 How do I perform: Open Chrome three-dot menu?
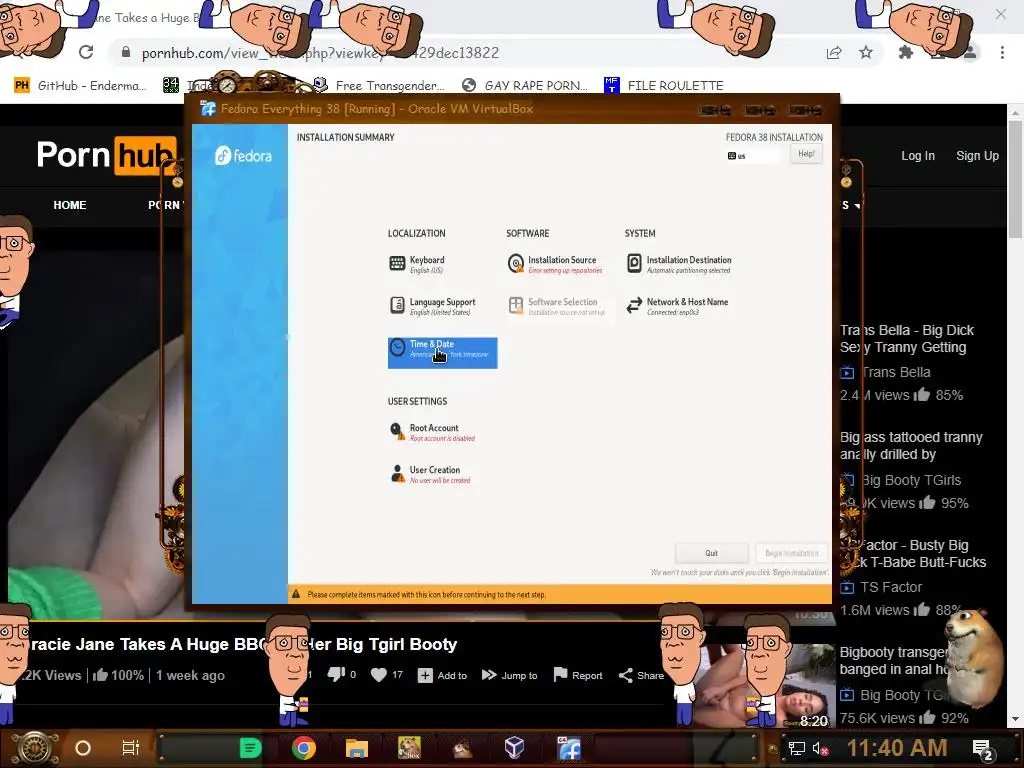pos(1002,53)
